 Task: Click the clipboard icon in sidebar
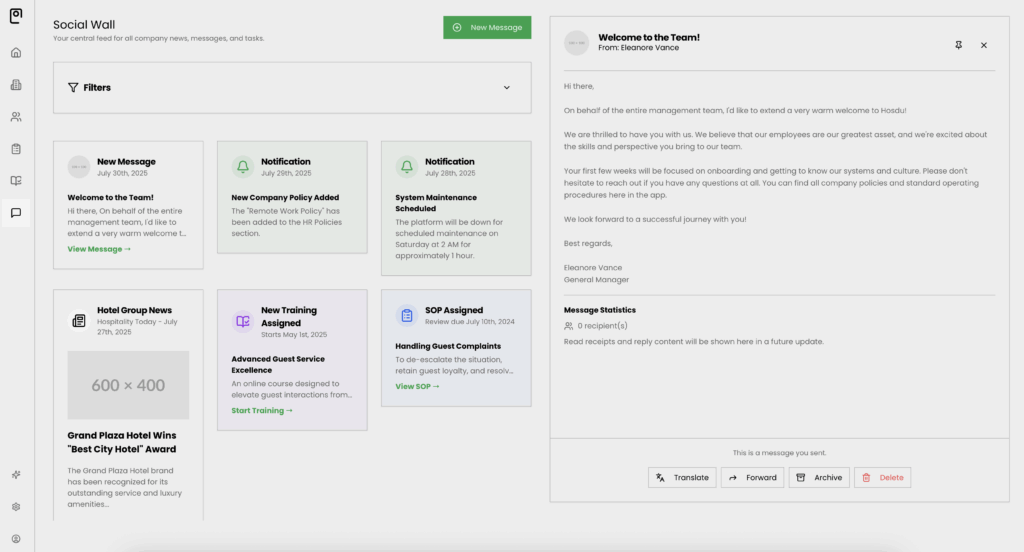pos(16,149)
